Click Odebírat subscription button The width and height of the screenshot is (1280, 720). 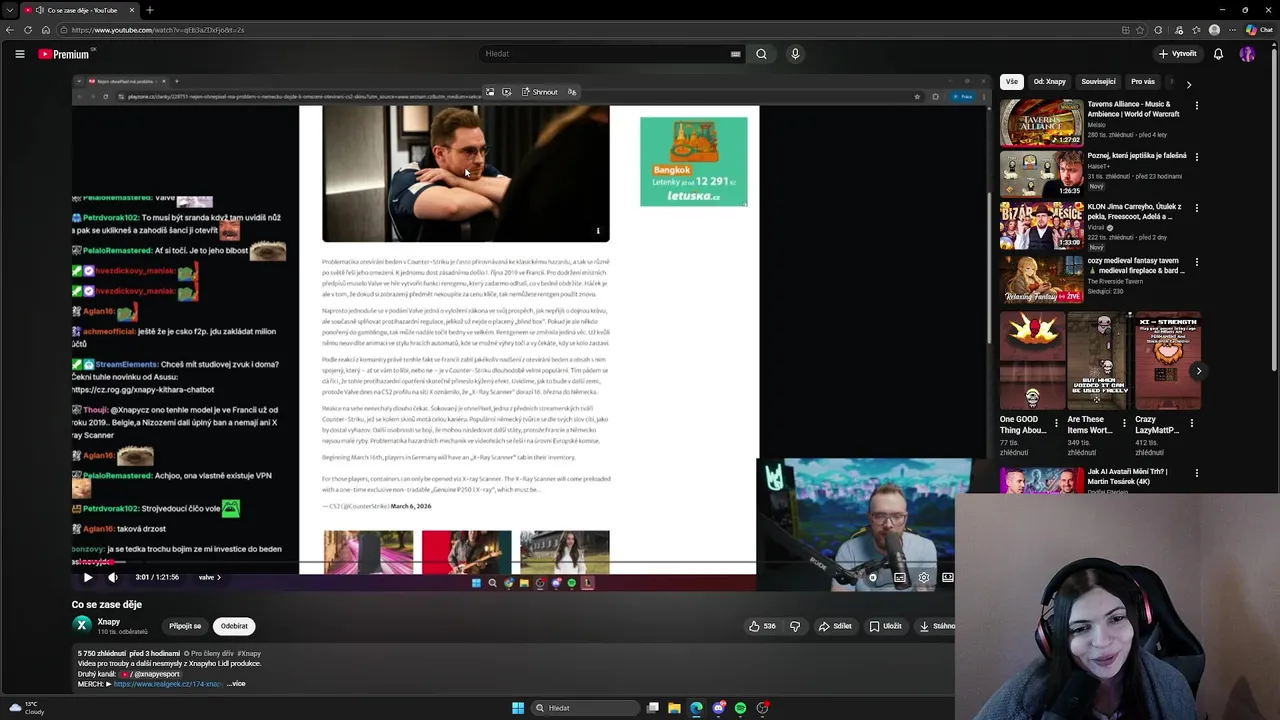tap(234, 626)
